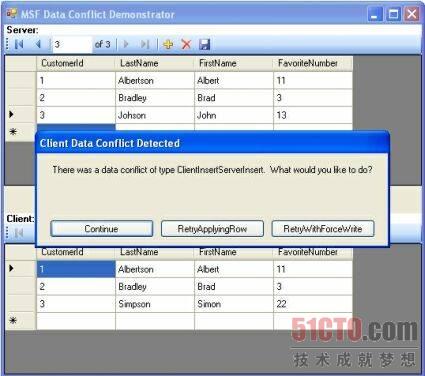Save server data floppy icon
The image size is (425, 376).
204,44
